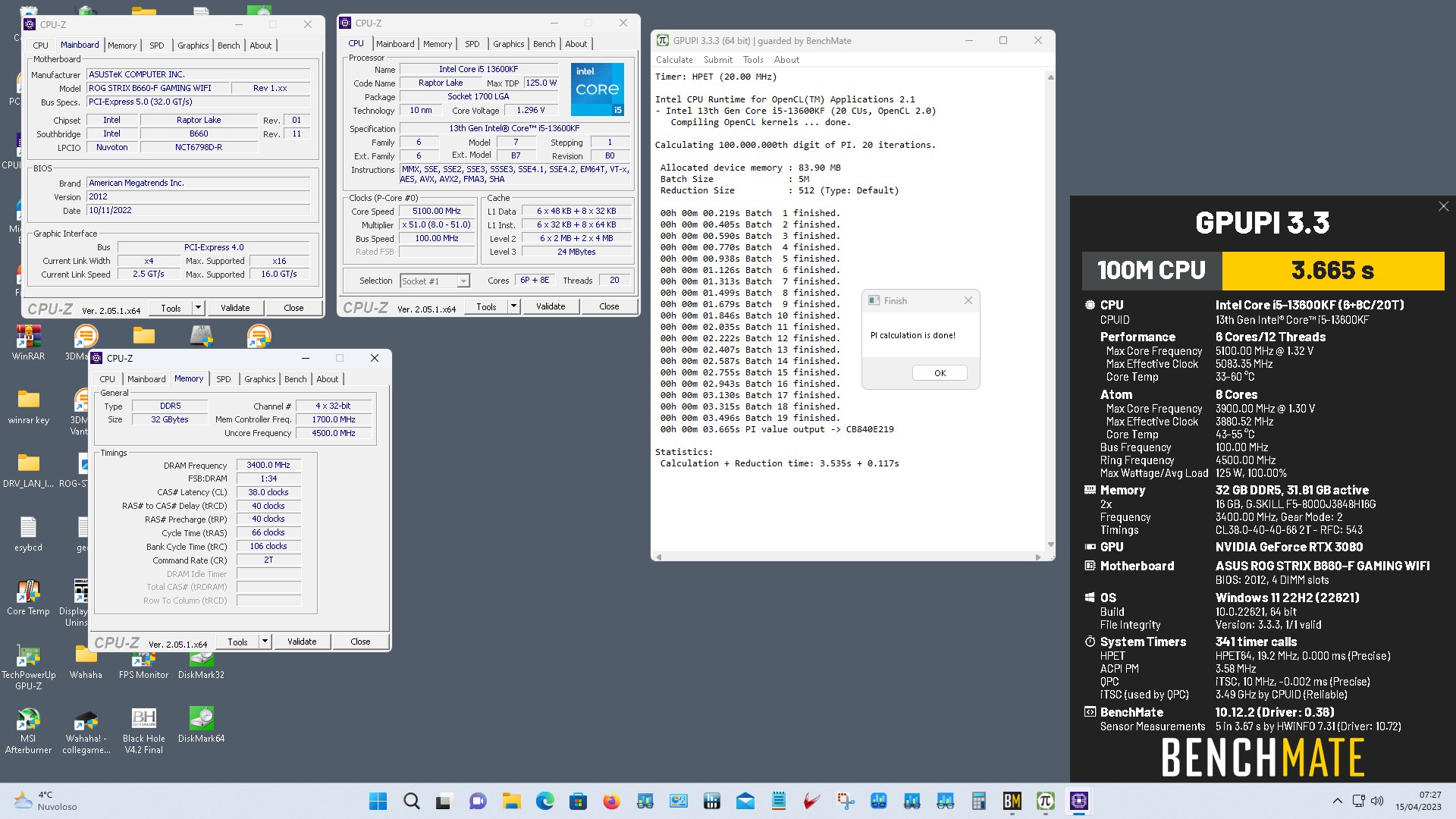Viewport: 1456px width, 819px height.
Task: Click Validate in CPU tab CPU-Z window
Action: tap(551, 306)
